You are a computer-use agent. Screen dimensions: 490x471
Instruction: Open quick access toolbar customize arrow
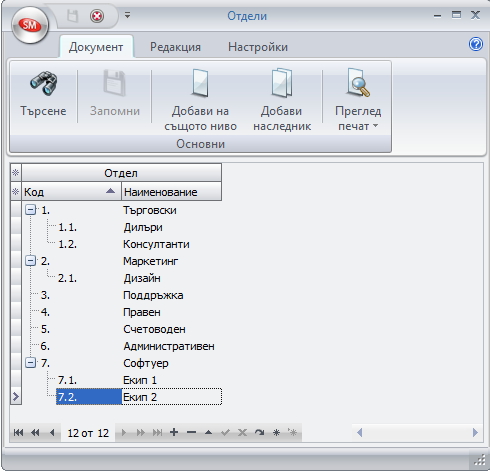tap(127, 15)
